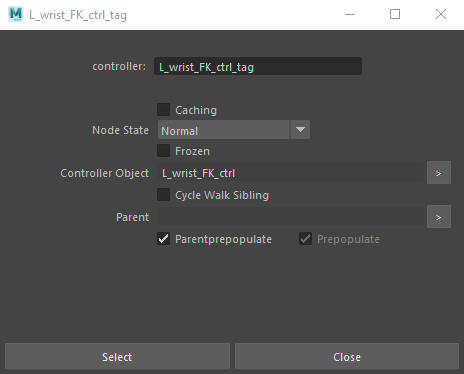Enable Cycle Walk Sibling
Viewport: 464px width, 374px height.
point(163,195)
